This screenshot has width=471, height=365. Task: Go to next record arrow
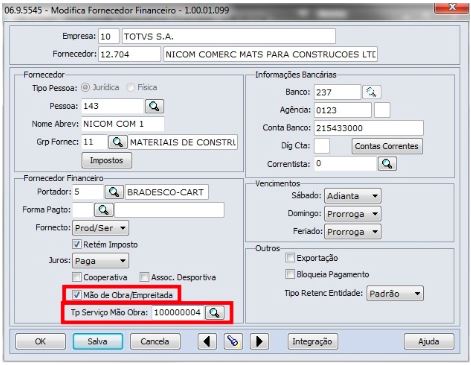(259, 341)
